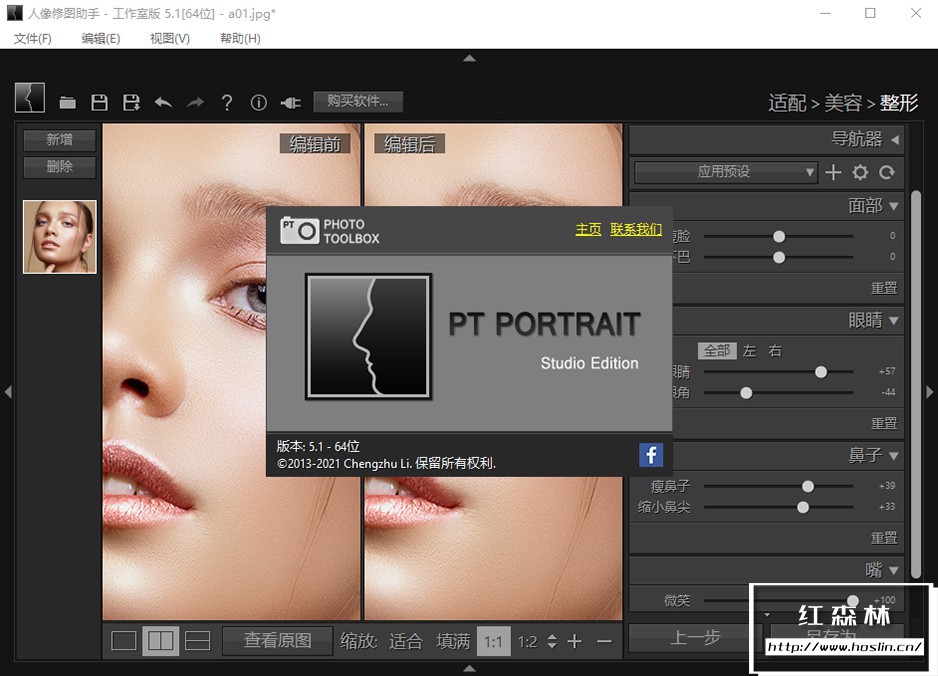Viewport: 938px width, 676px height.
Task: Collapse the 面部 face section
Action: (893, 206)
